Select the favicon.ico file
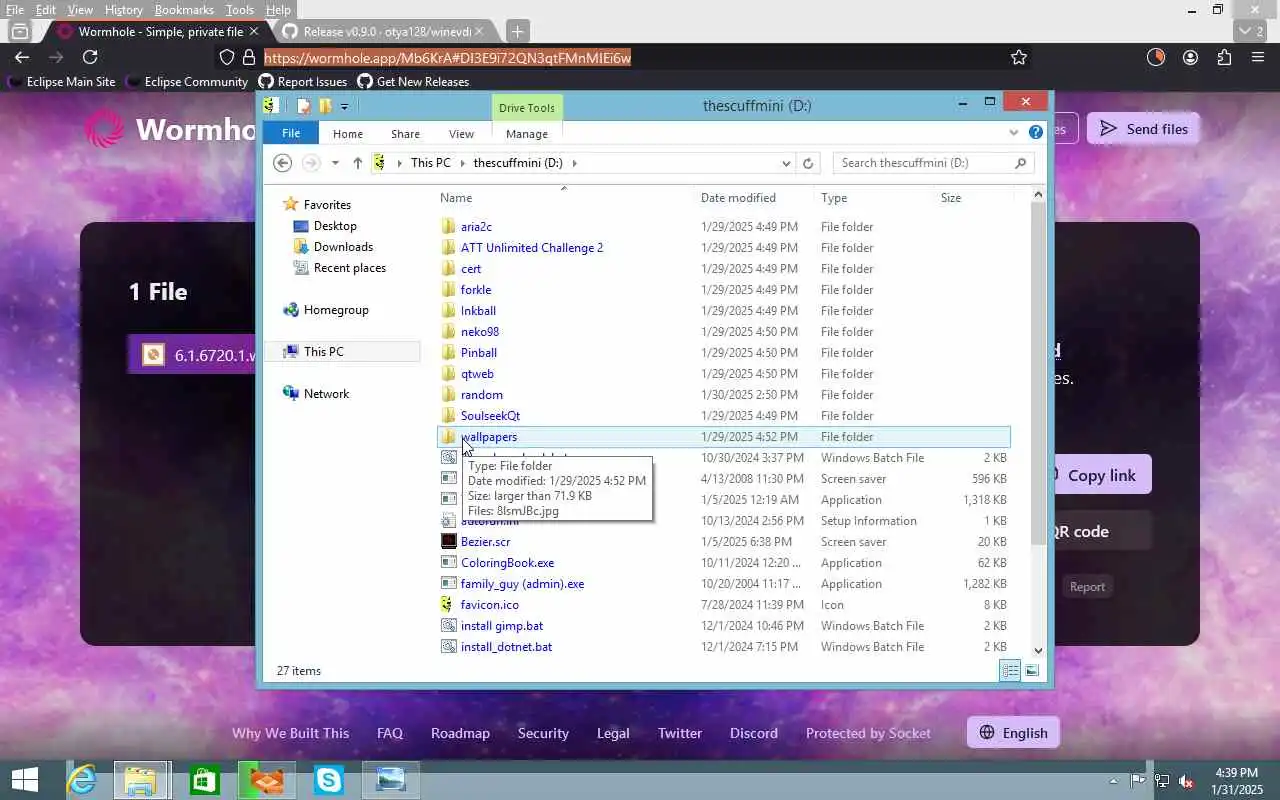 (x=489, y=605)
